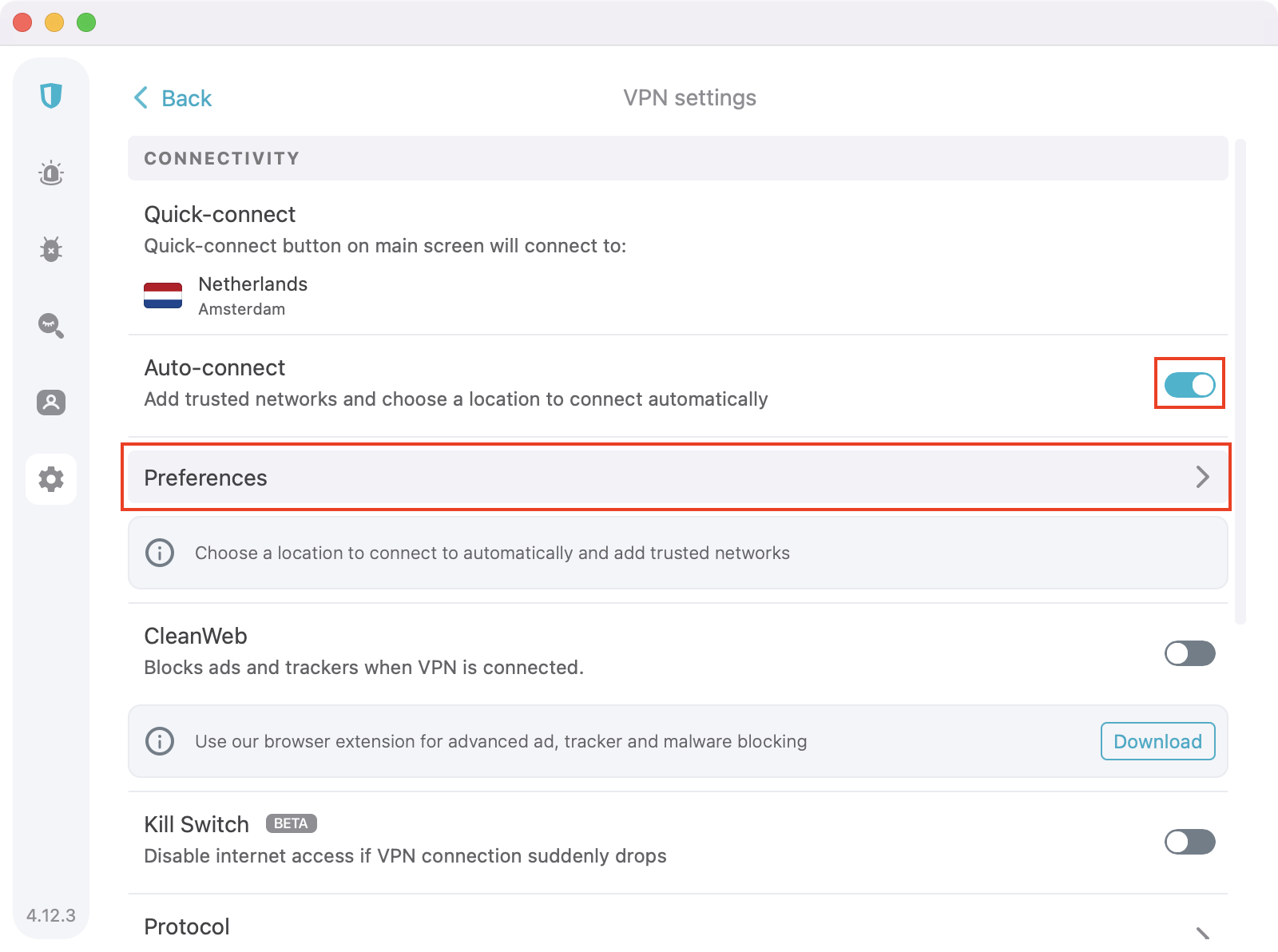This screenshot has width=1278, height=952.
Task: Open the Alternative ID person icon
Action: (51, 402)
